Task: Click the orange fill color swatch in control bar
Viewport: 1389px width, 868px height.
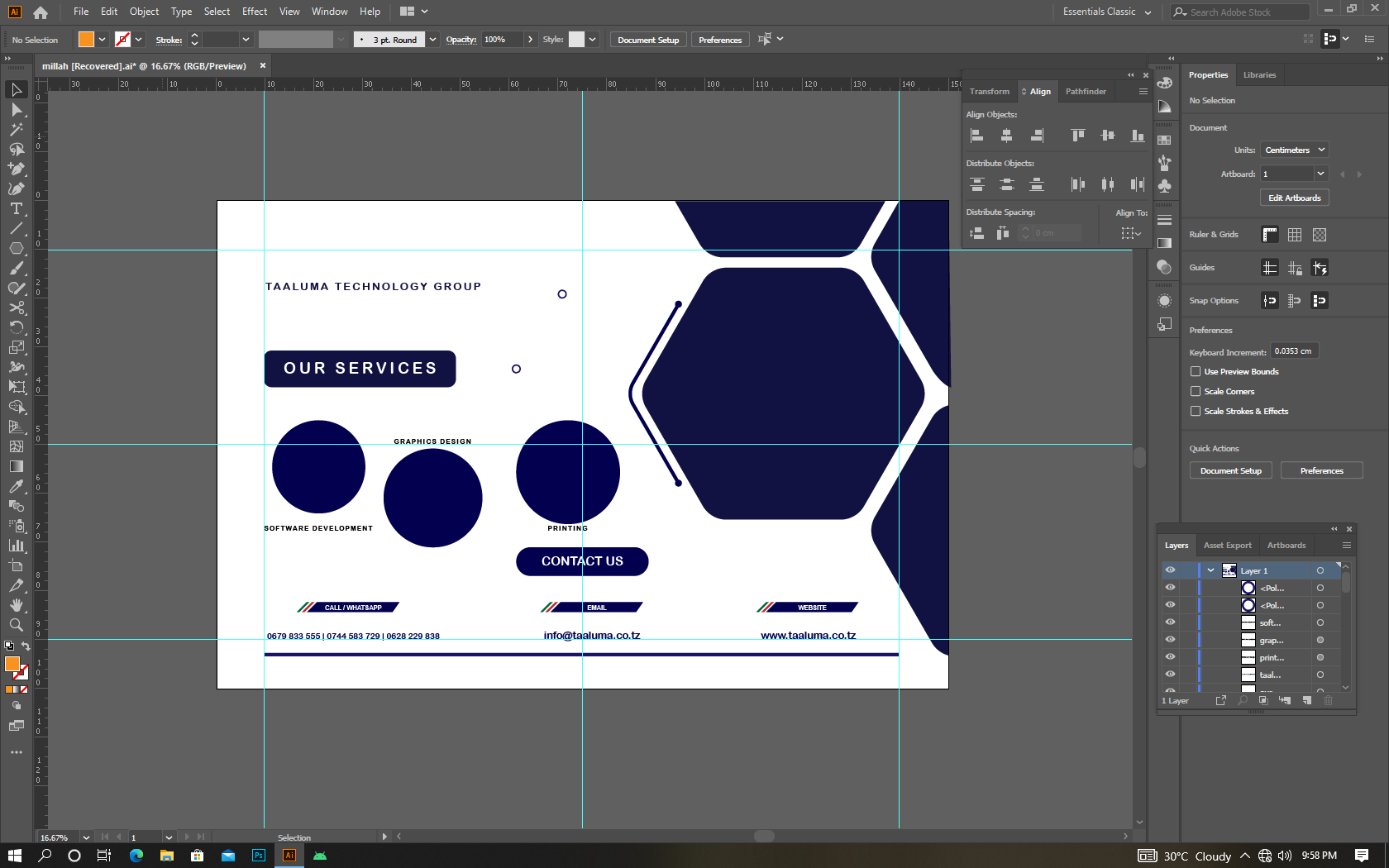Action: coord(86,40)
